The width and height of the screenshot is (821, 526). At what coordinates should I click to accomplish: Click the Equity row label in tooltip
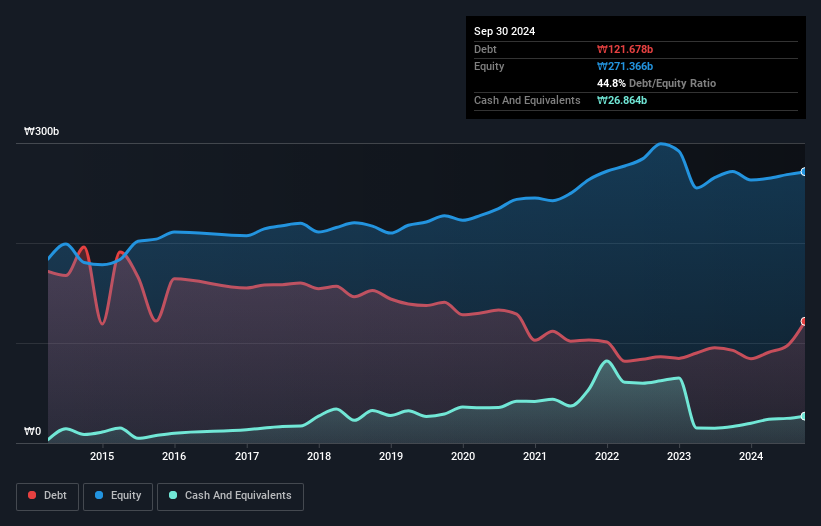click(x=489, y=66)
